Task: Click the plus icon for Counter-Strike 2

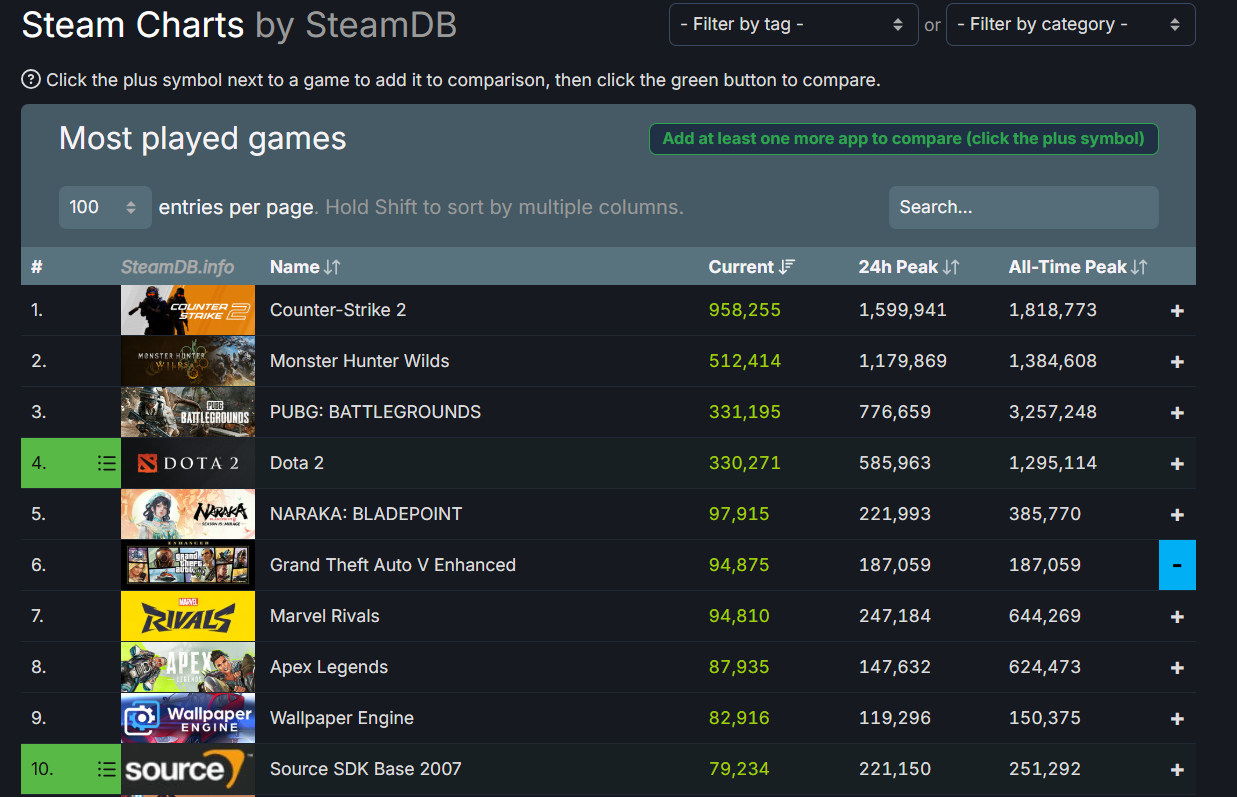Action: (1177, 311)
